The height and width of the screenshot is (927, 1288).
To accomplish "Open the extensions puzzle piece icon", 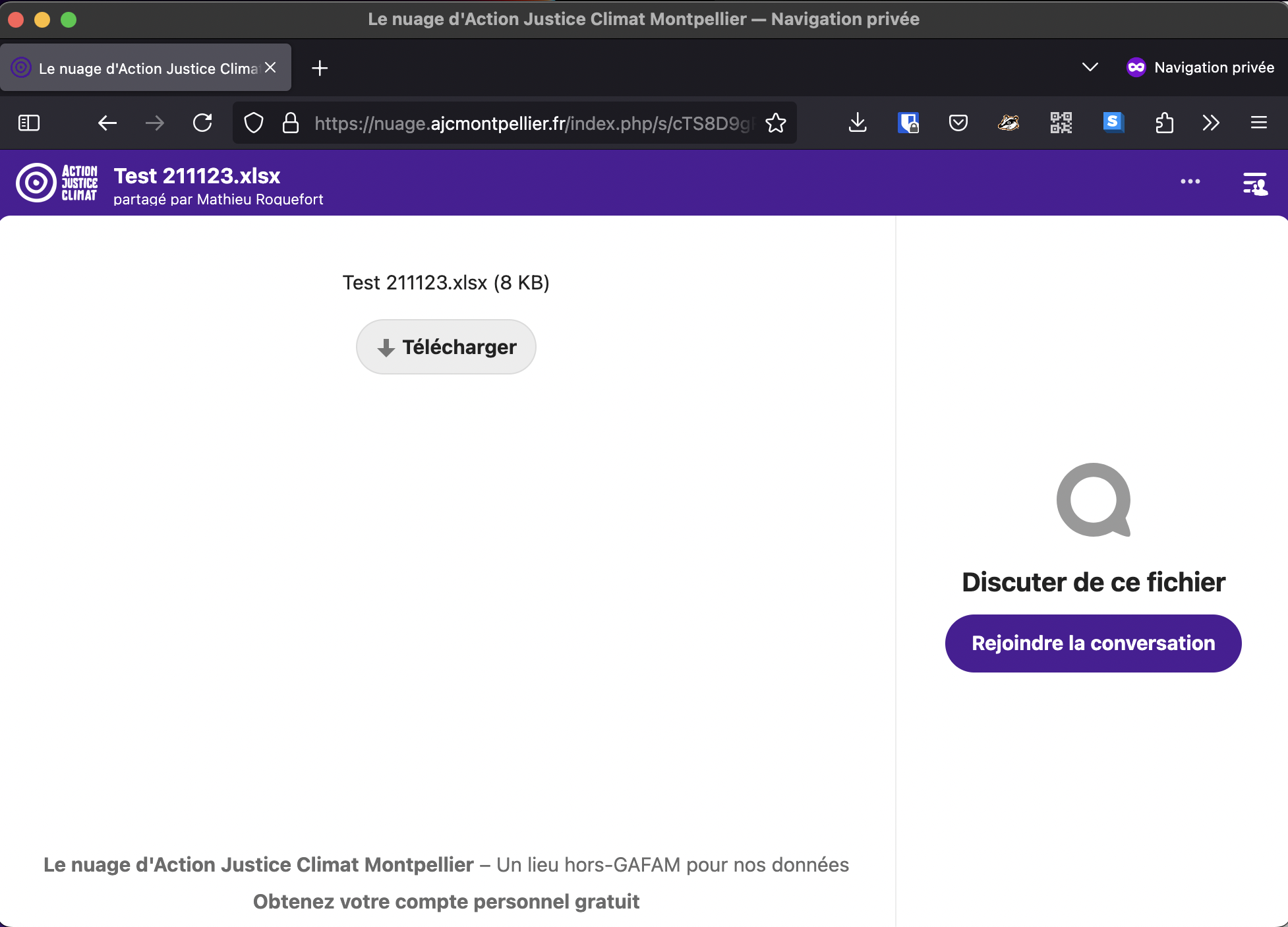I will (1164, 123).
